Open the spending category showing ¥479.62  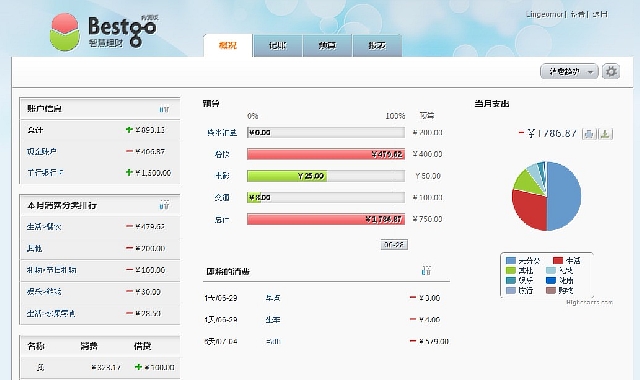[x=44, y=227]
